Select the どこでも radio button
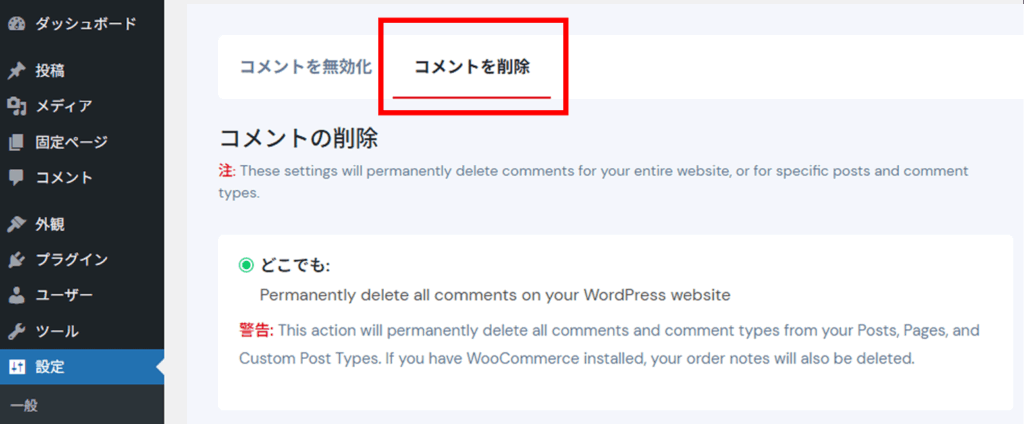Viewport: 1024px width, 424px height. (246, 266)
